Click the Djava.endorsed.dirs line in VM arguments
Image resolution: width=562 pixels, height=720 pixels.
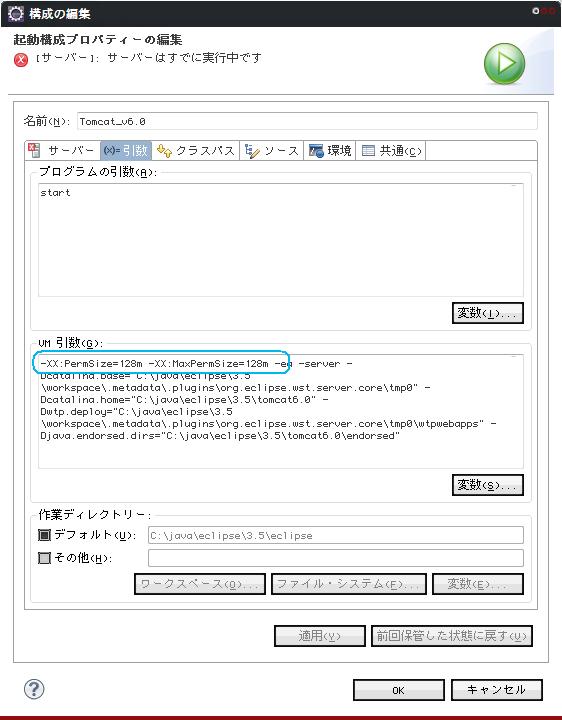[x=220, y=435]
